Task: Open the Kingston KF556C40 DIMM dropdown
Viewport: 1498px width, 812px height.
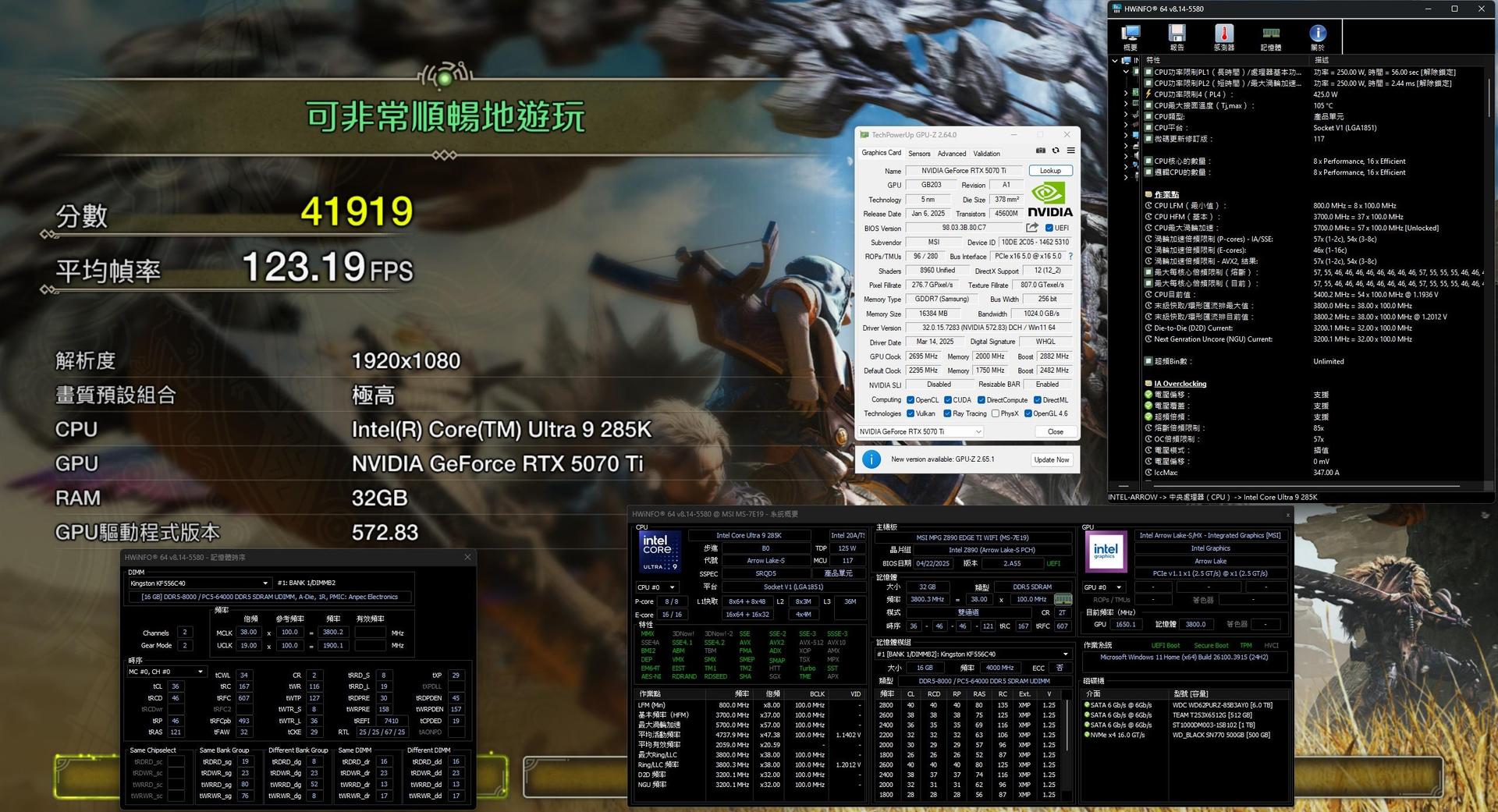Action: [x=200, y=583]
